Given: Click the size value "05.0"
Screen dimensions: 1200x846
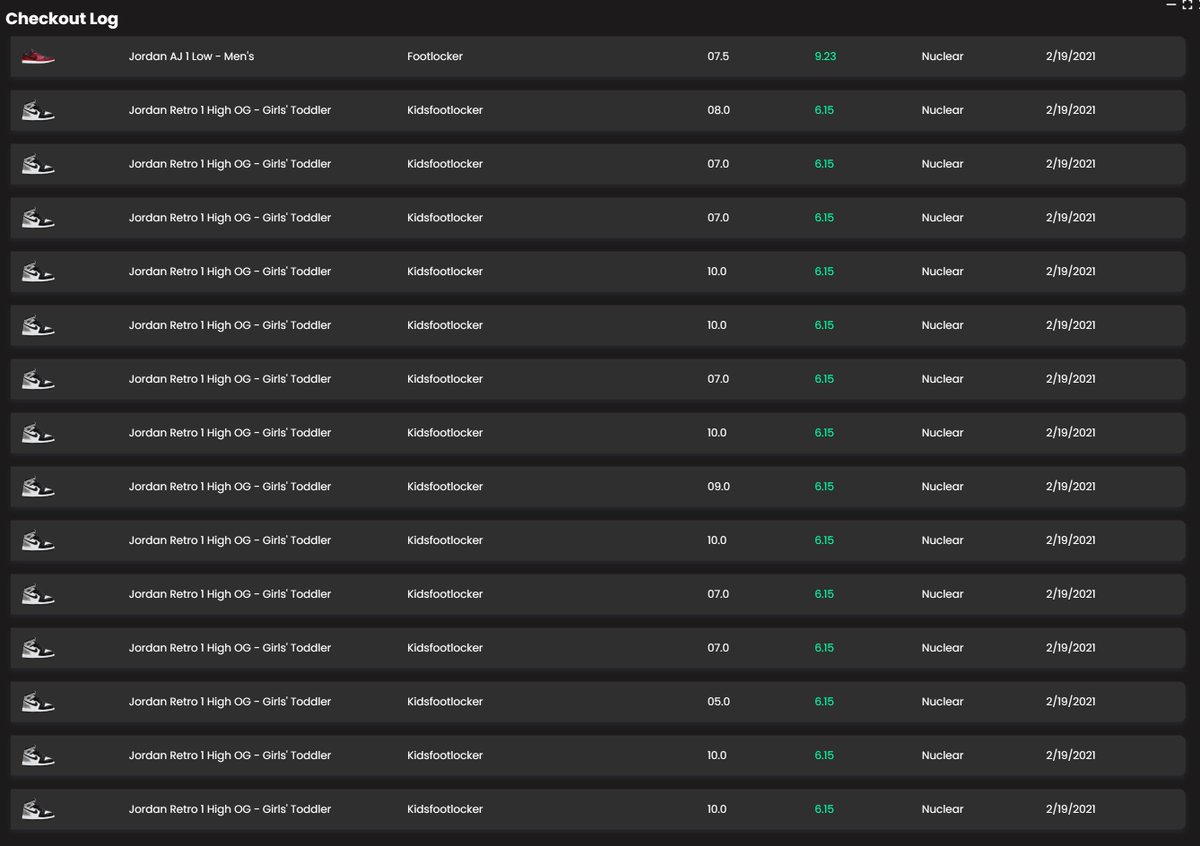Looking at the screenshot, I should (719, 701).
